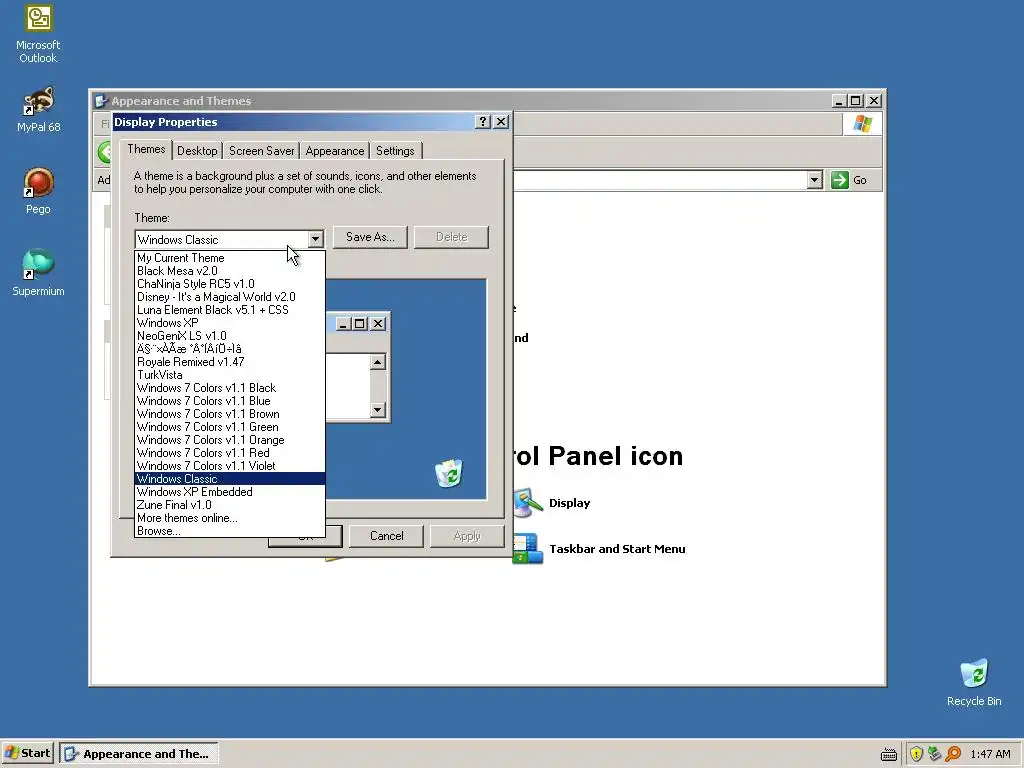Select the Recycle Bin desktop icon

coord(974,682)
